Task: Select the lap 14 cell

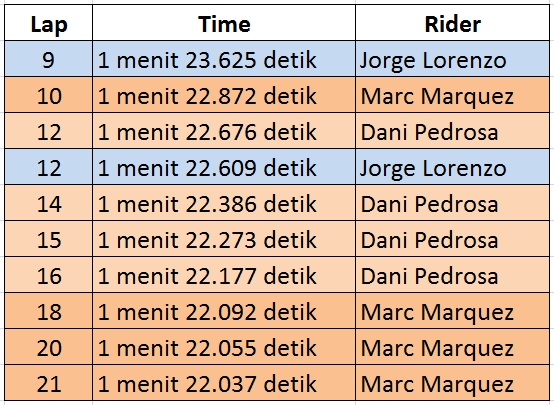Action: click(48, 203)
